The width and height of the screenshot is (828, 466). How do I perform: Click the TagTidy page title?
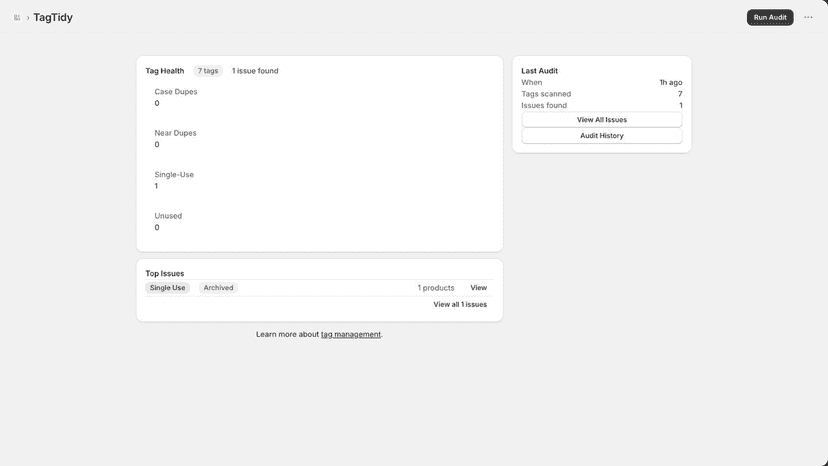[53, 17]
